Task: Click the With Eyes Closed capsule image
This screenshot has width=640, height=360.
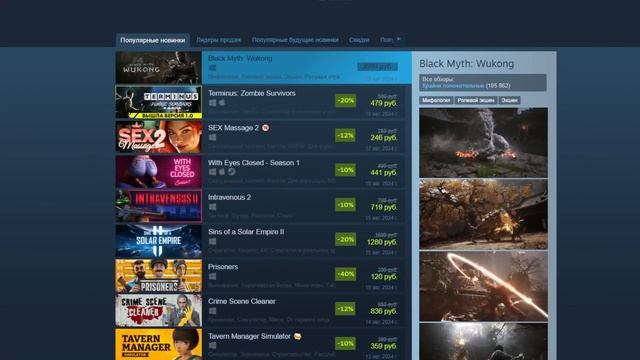Action: pos(158,171)
